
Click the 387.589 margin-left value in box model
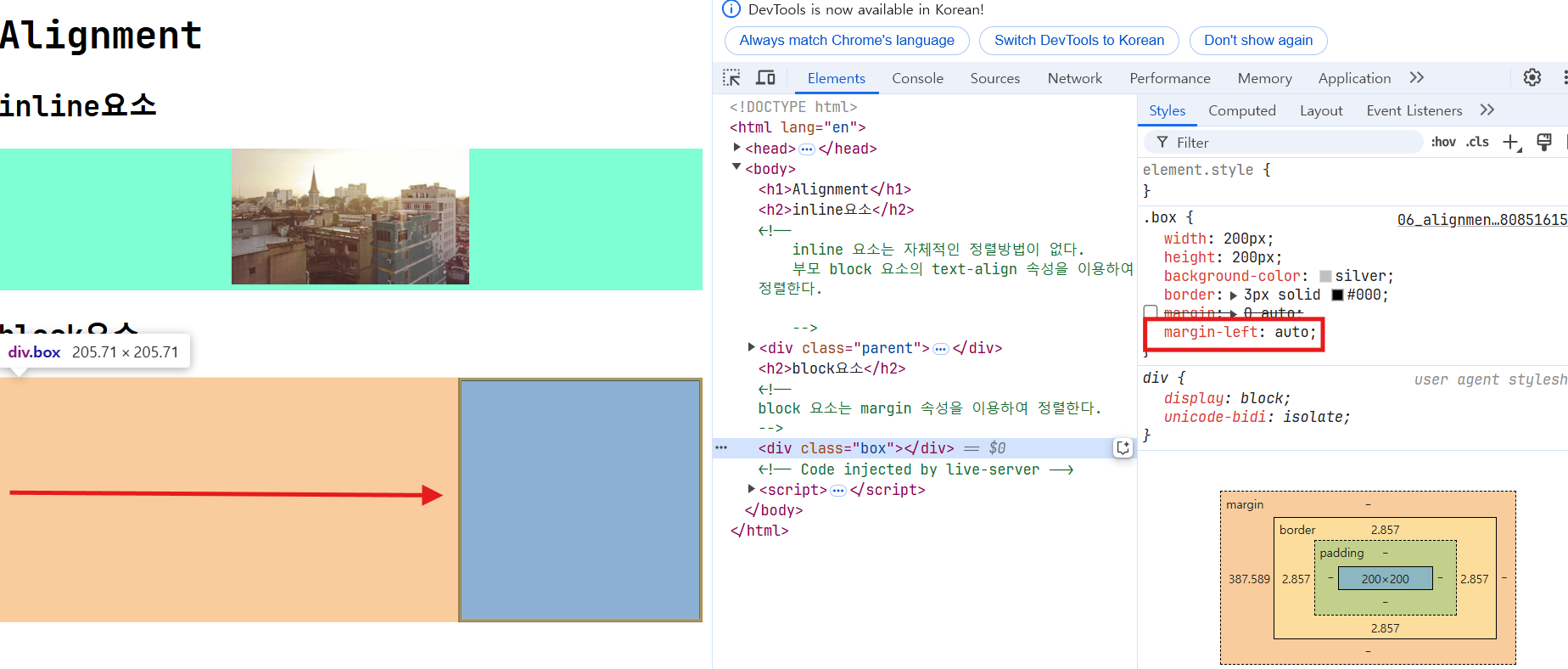1249,579
